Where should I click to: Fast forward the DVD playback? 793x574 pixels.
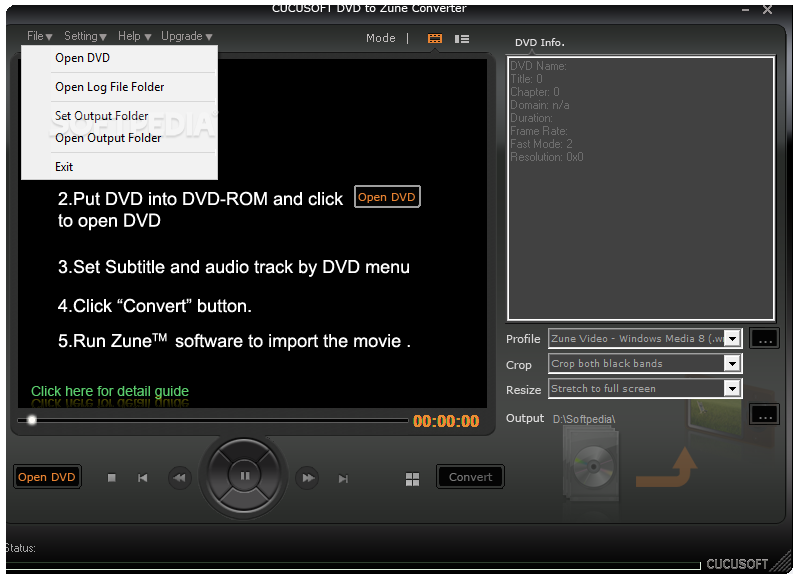(x=307, y=478)
